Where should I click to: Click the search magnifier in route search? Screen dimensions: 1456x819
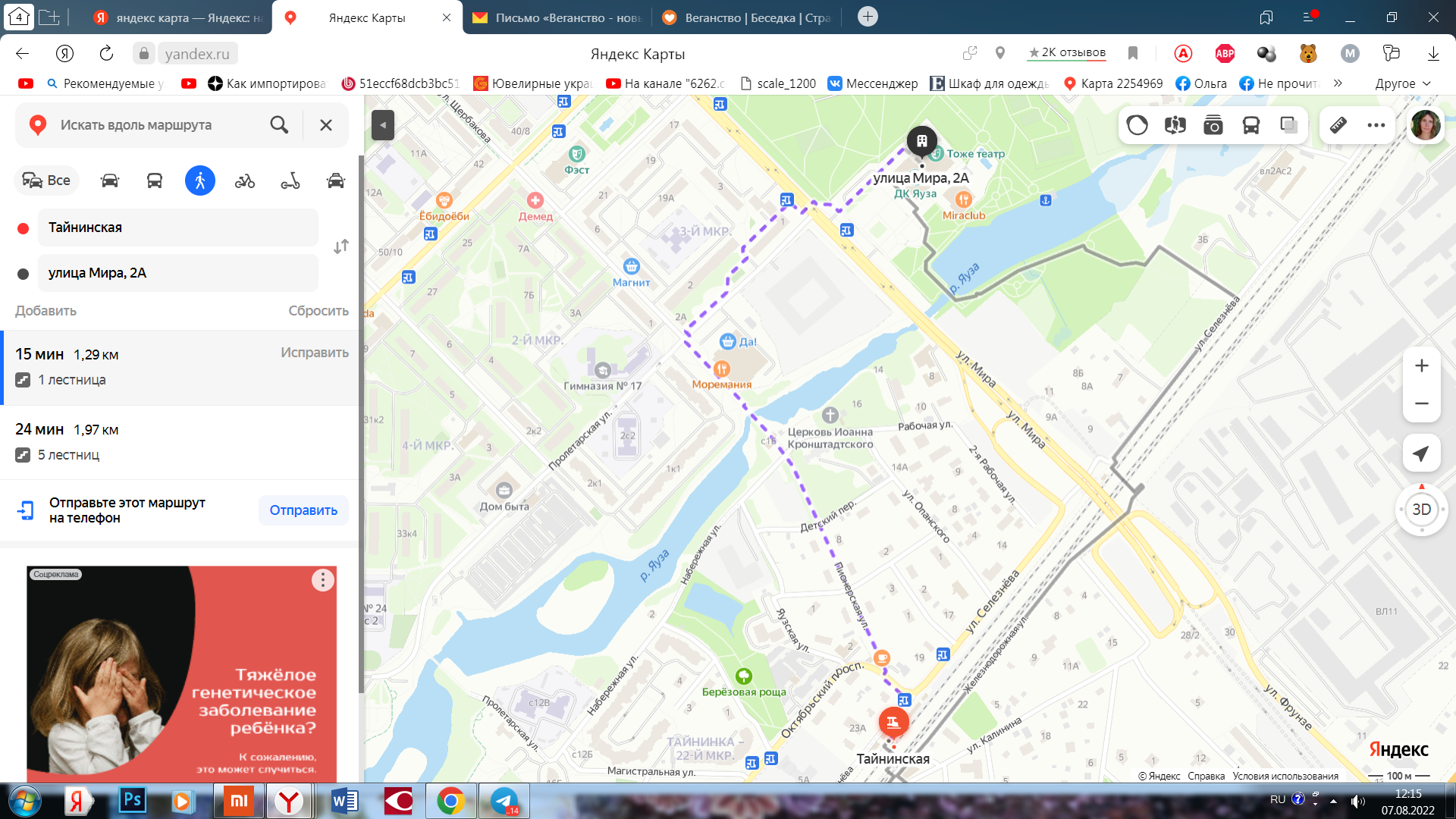[x=279, y=125]
